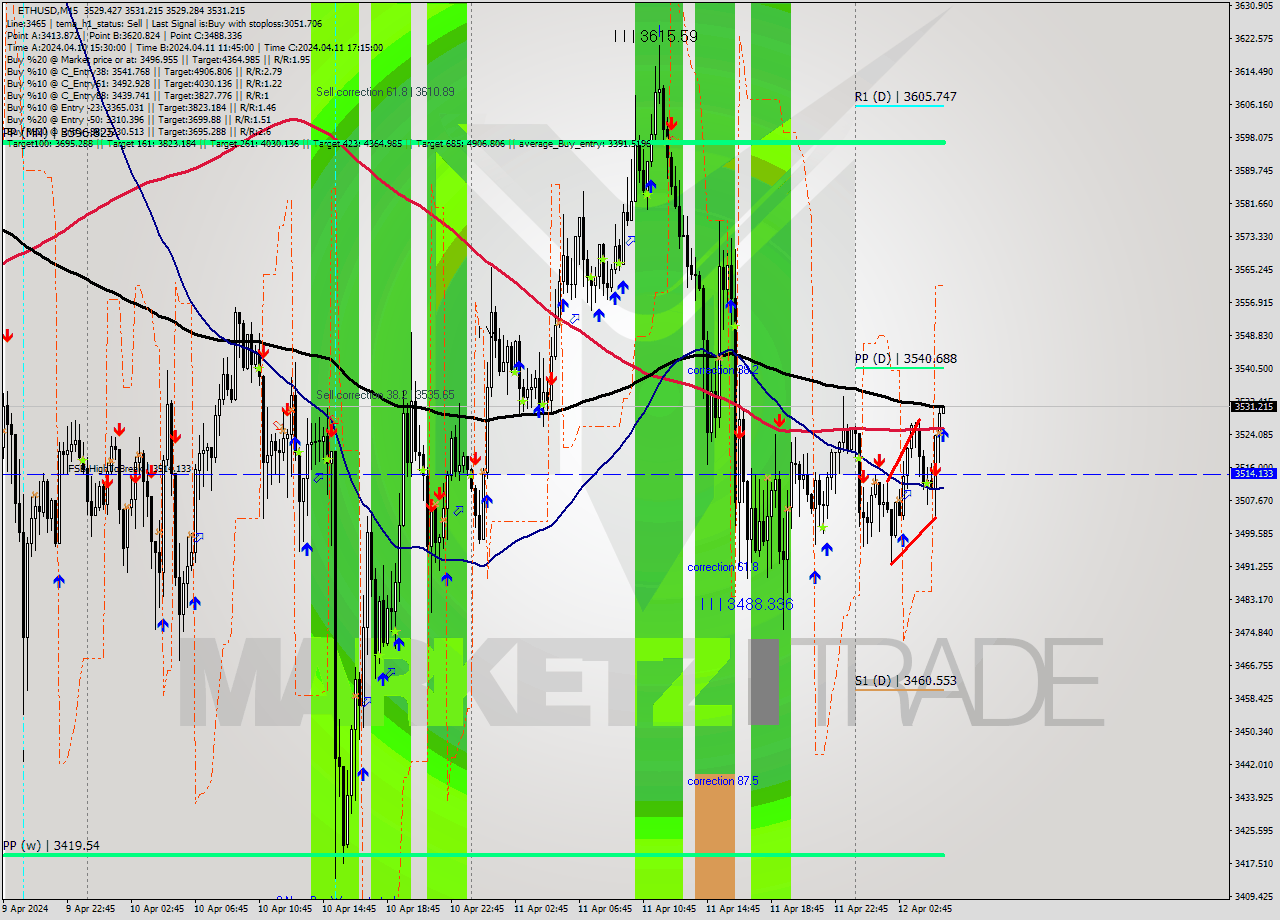Click the 3499.585 value on price axis

(1253, 534)
